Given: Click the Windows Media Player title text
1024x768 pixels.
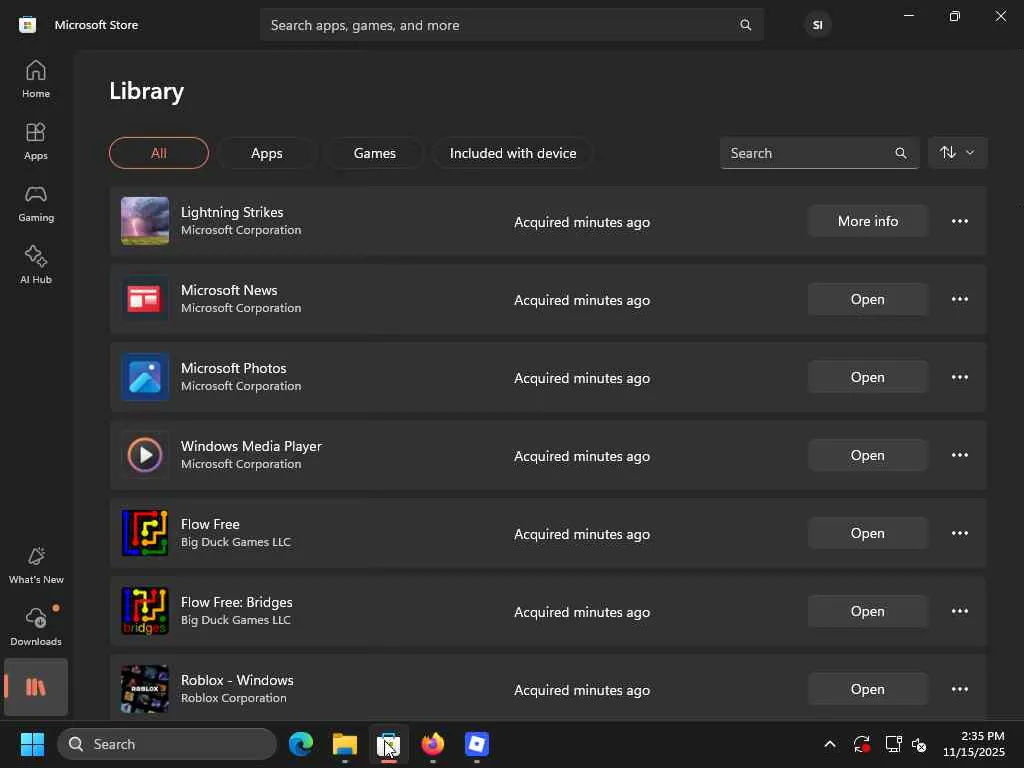Looking at the screenshot, I should click(251, 446).
